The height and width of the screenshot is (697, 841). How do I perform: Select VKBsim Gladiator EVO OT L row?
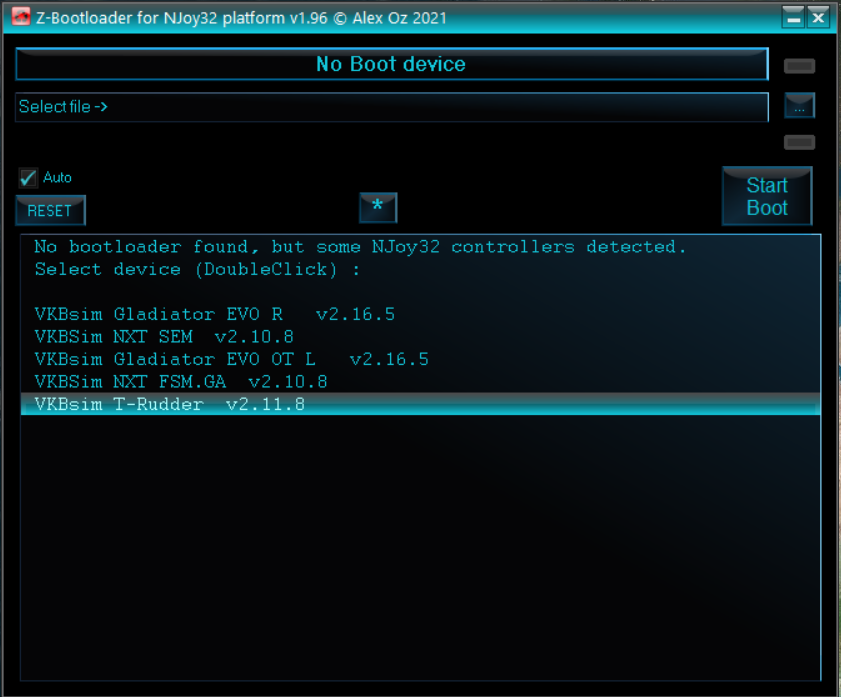[x=420, y=359]
